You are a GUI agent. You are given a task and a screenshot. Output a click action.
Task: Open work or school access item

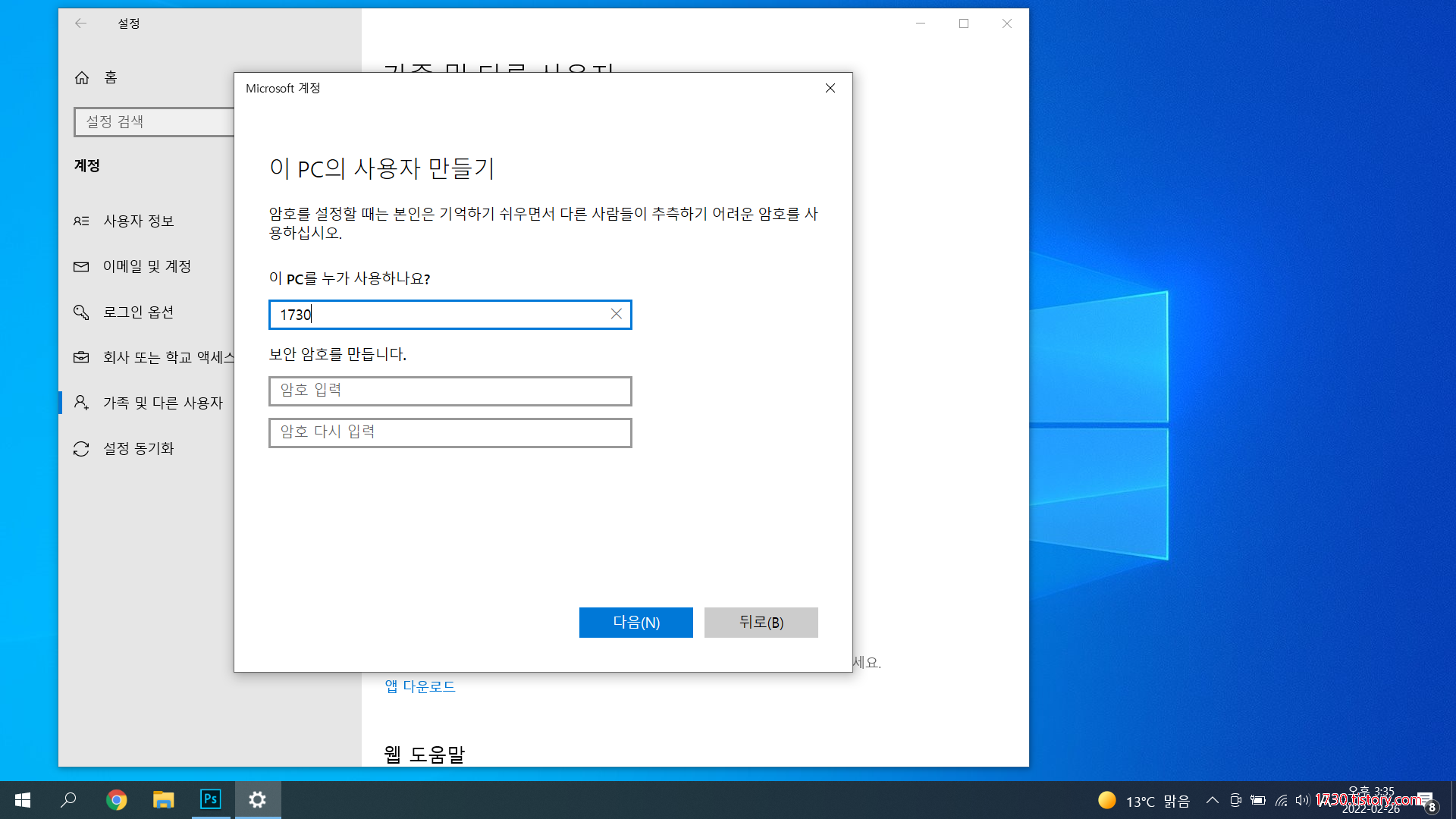coord(168,357)
